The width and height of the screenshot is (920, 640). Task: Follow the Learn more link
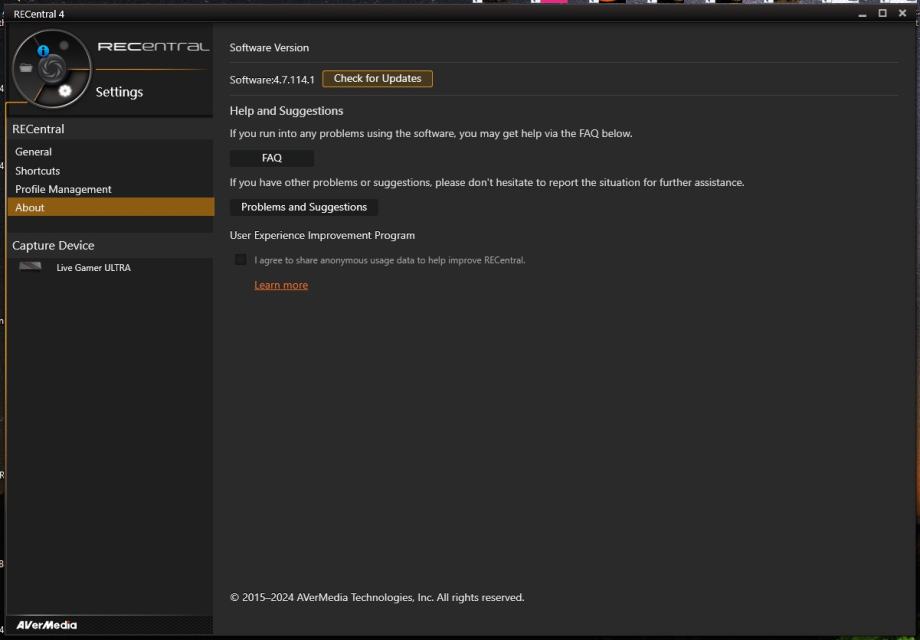point(281,285)
